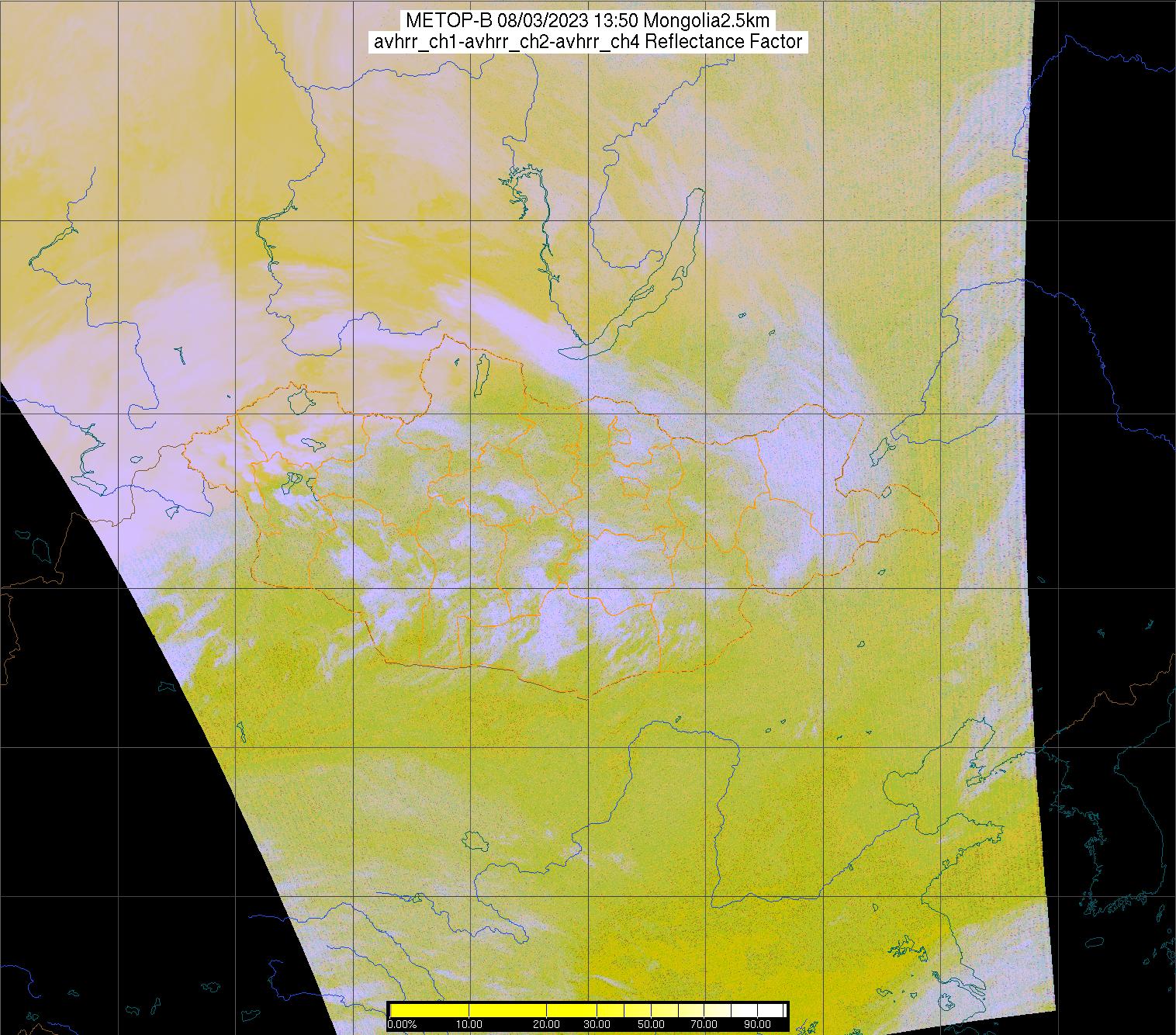Click the 'avhrr_ch1-avhrr_ch2-avhrr_ch4 Reflectance Factor' caption
The height and width of the screenshot is (1035, 1176).
click(x=587, y=42)
